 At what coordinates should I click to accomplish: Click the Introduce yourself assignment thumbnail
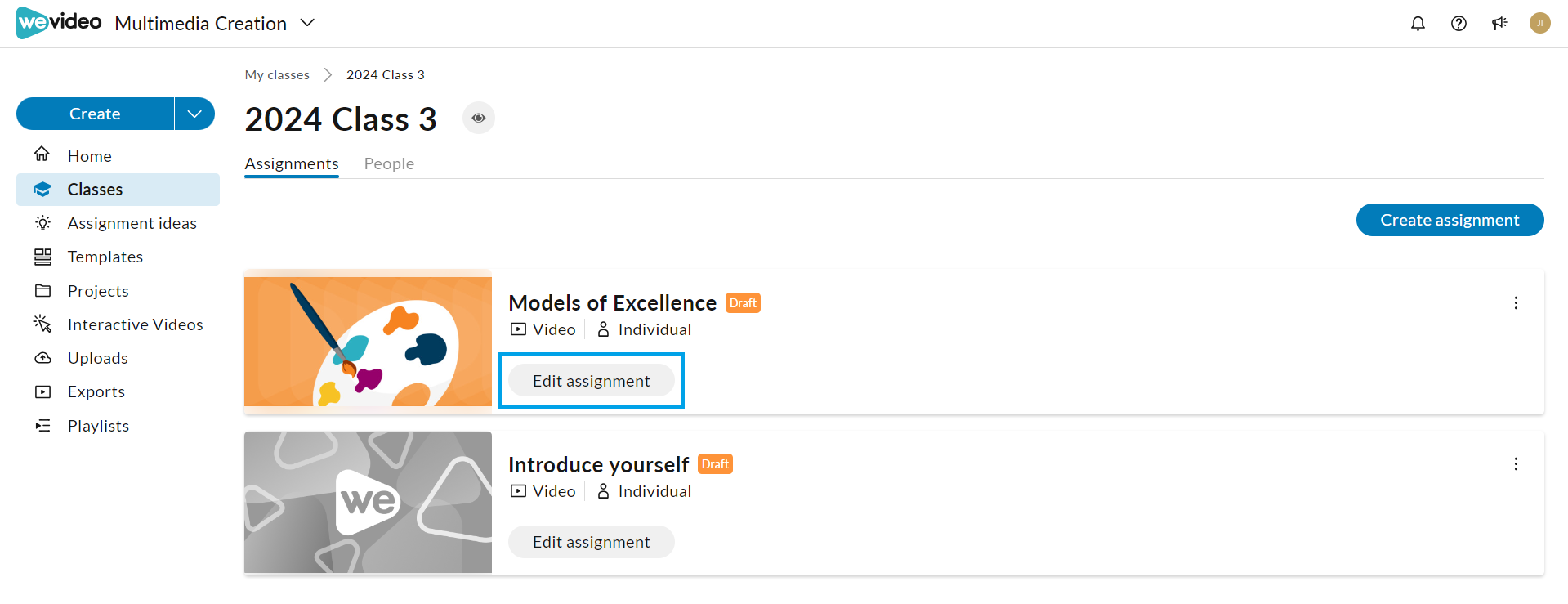pos(368,502)
